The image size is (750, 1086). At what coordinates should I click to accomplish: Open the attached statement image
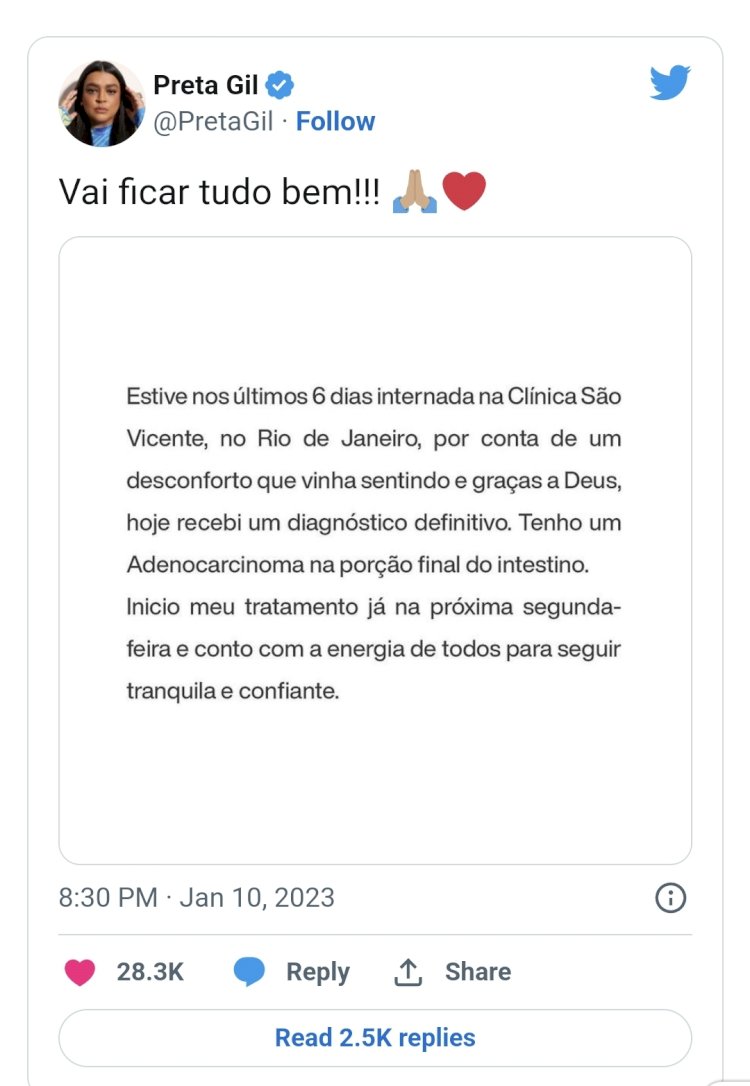(375, 551)
